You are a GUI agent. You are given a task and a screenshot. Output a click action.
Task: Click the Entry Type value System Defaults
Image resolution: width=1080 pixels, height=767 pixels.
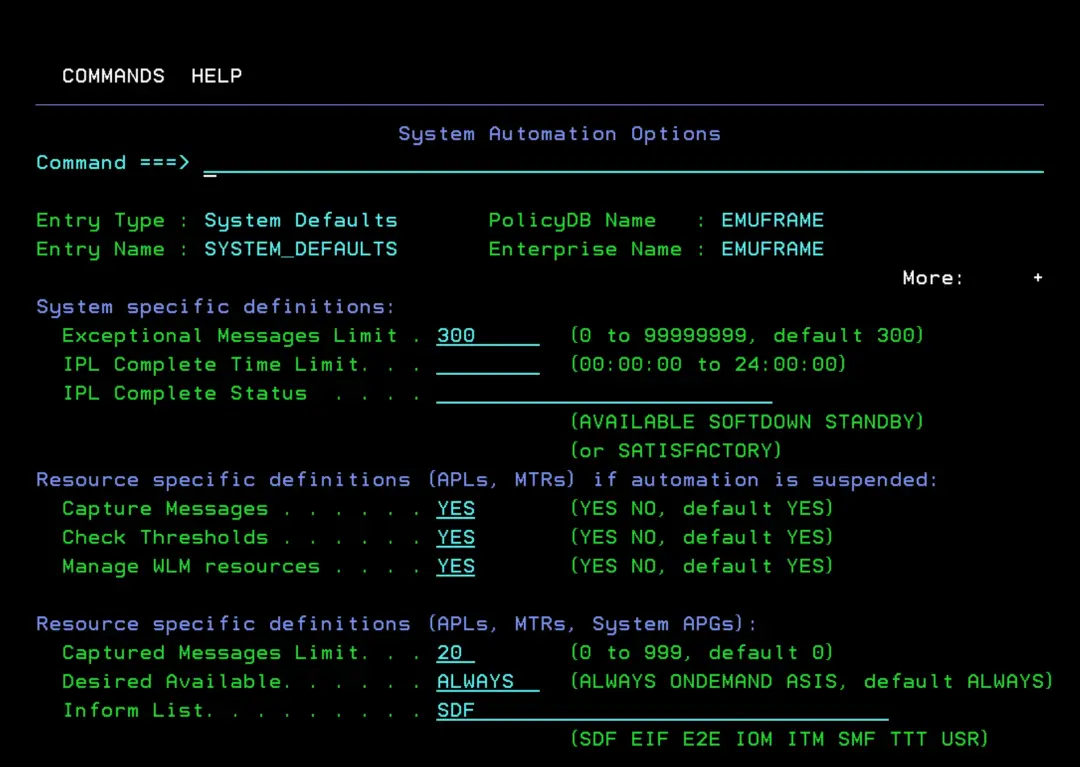(x=301, y=220)
